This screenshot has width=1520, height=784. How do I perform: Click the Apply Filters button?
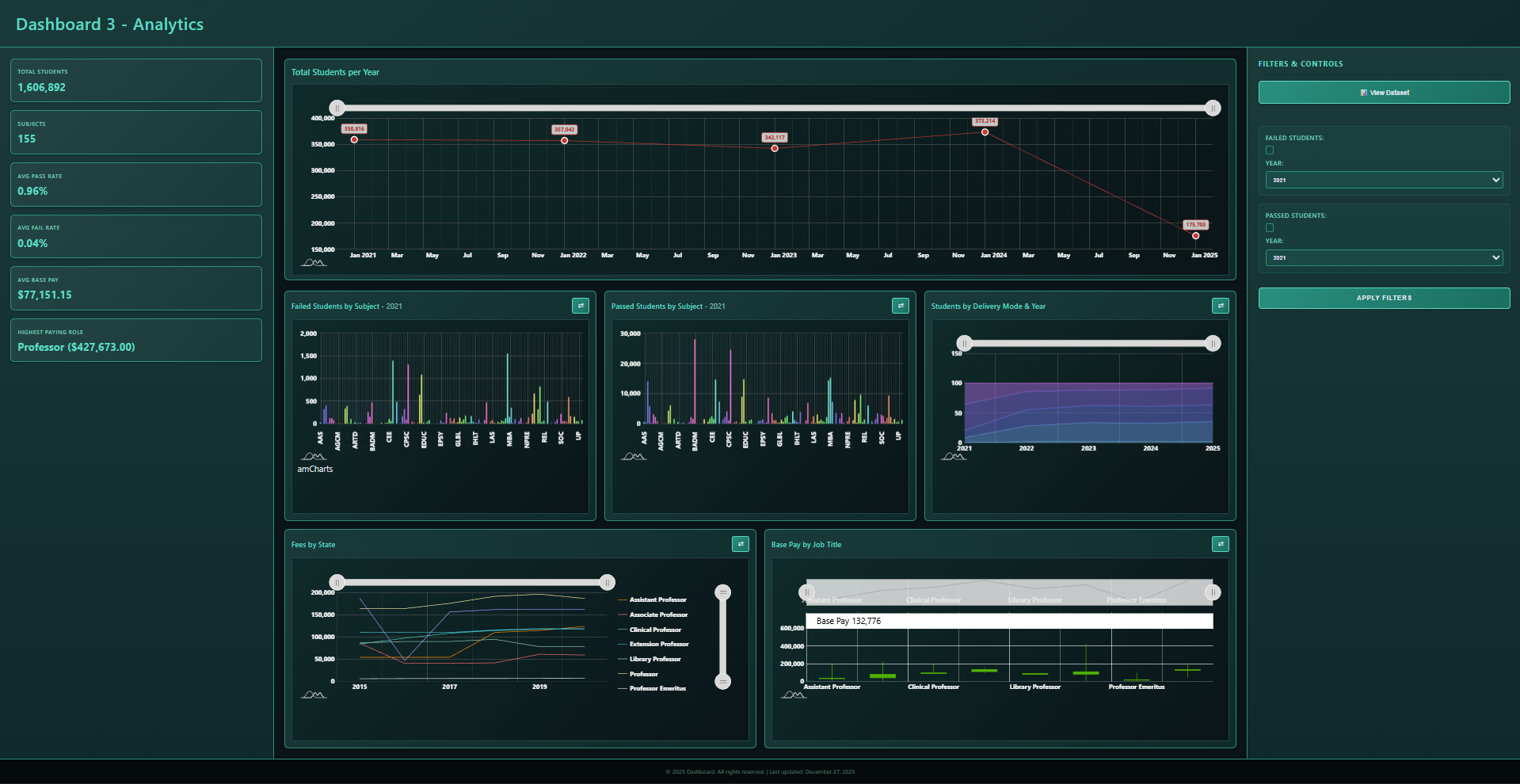[1384, 298]
